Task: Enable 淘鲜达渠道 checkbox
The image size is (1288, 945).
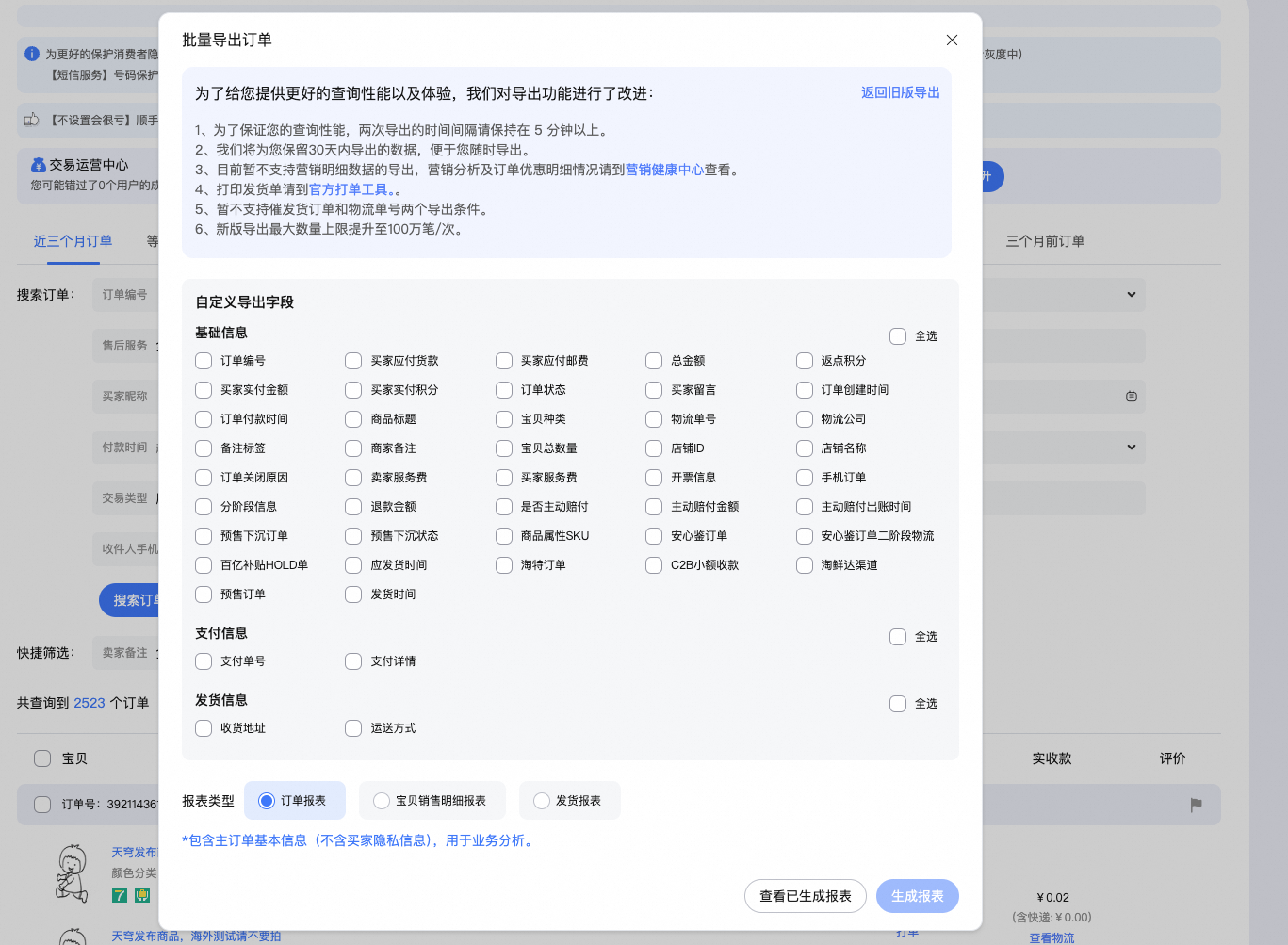Action: click(x=805, y=565)
